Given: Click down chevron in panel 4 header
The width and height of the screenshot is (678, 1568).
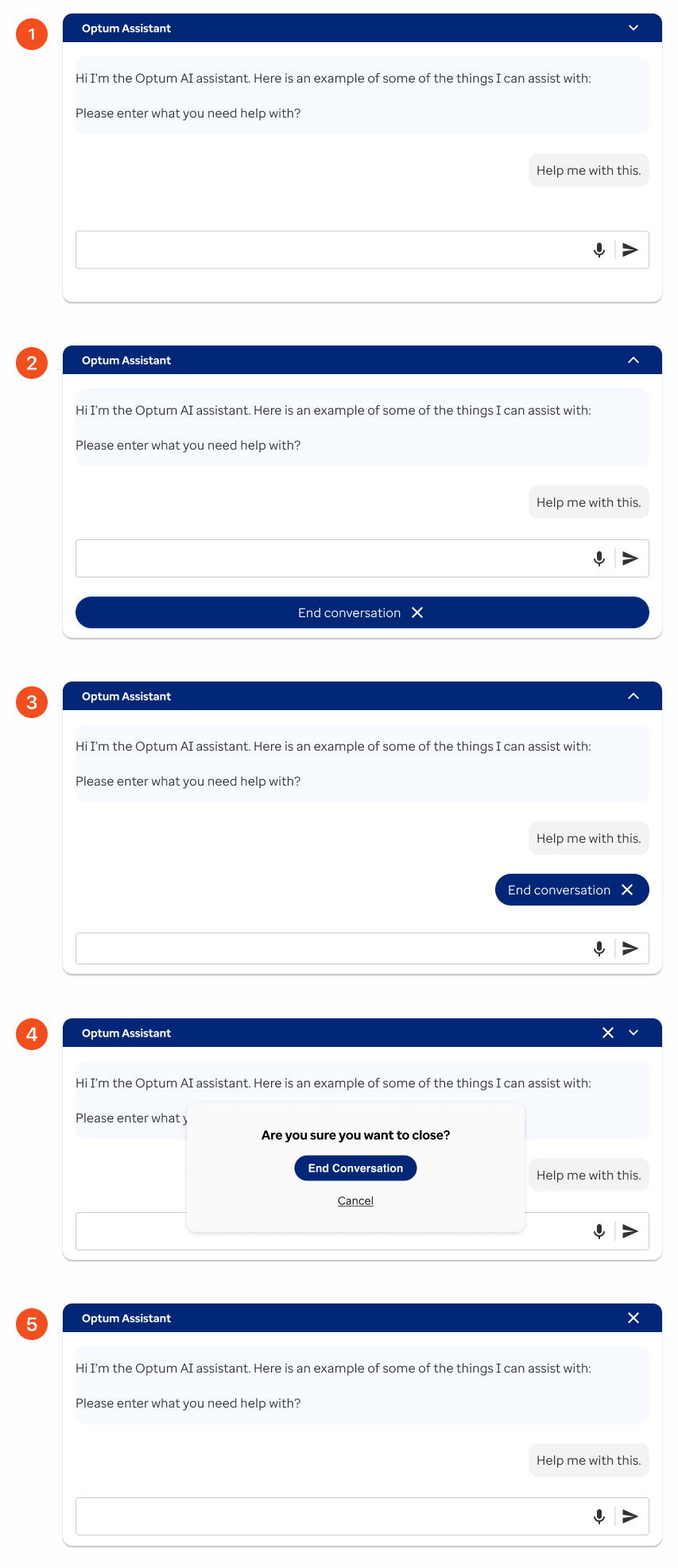Looking at the screenshot, I should tap(633, 1033).
